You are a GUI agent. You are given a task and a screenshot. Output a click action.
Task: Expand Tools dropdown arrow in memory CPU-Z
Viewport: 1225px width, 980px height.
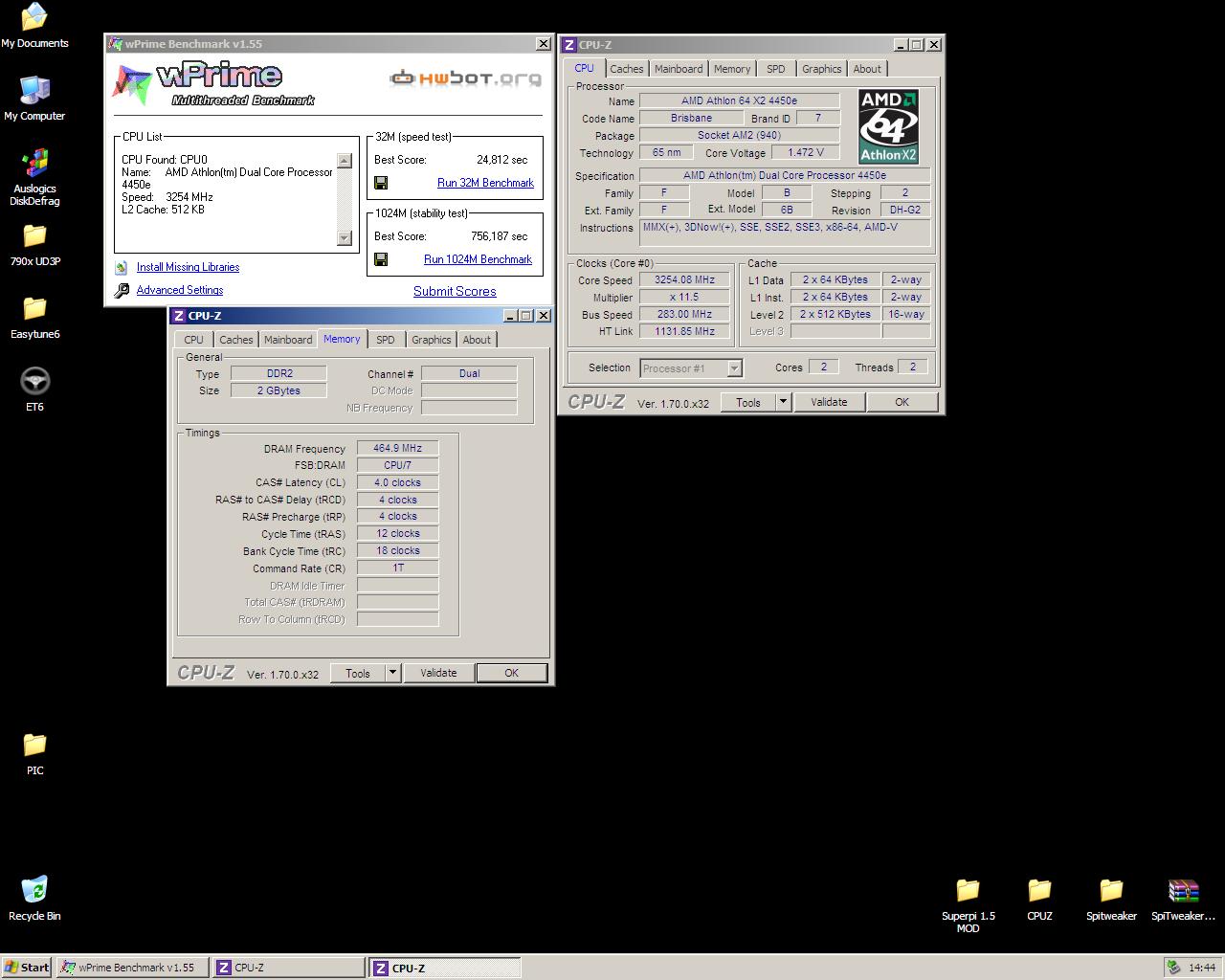392,673
